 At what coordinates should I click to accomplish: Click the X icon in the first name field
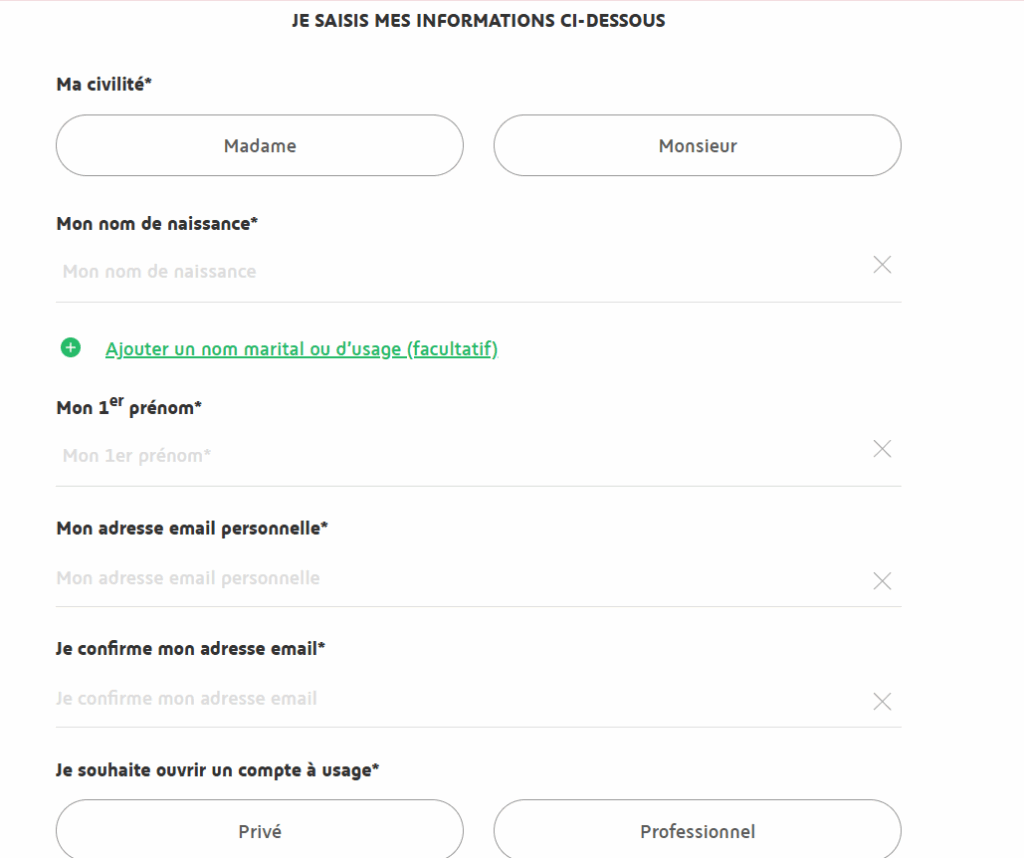point(882,449)
